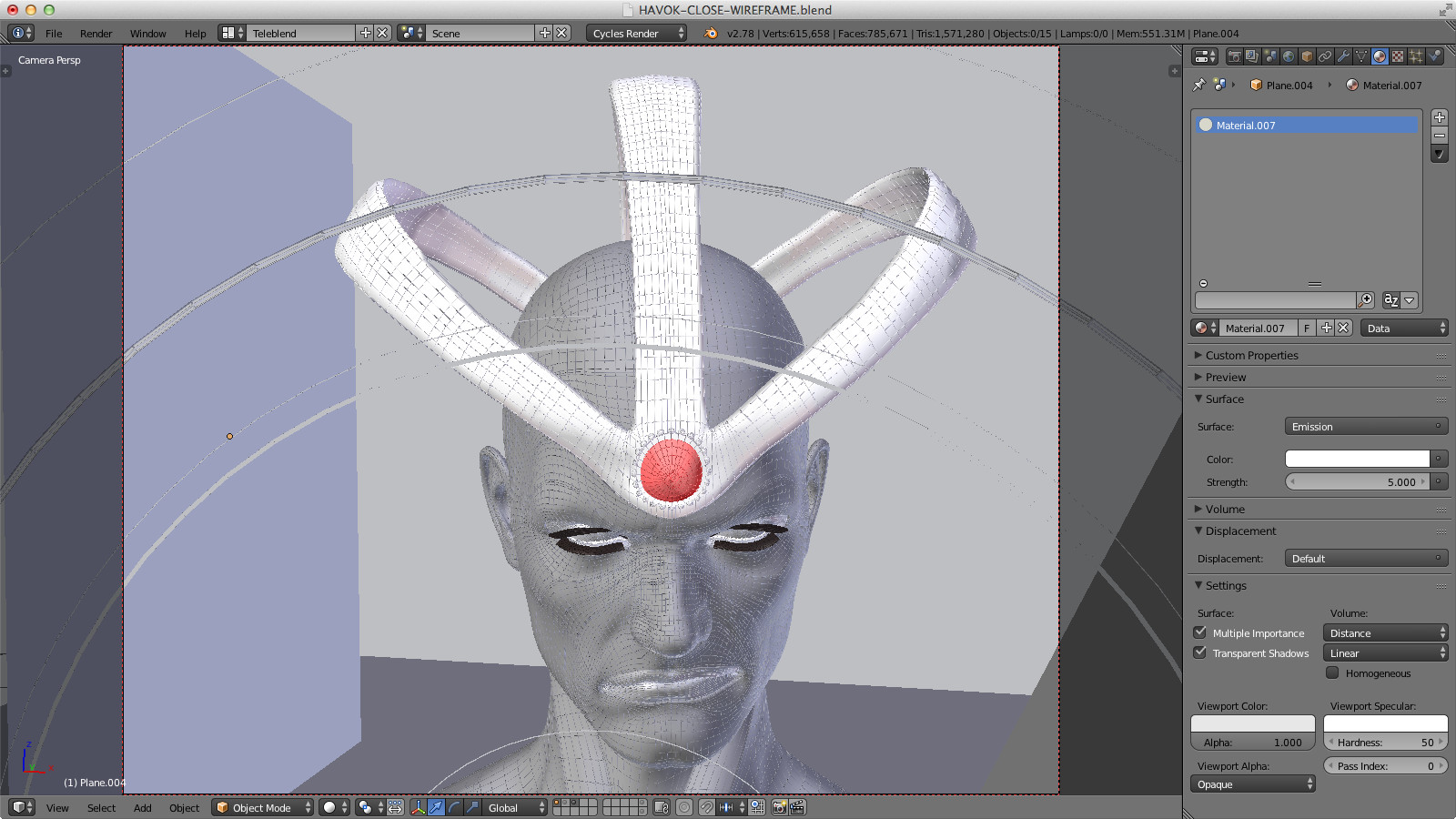Open the Render properties tab camera icon
The height and width of the screenshot is (819, 1456).
pos(1235,56)
